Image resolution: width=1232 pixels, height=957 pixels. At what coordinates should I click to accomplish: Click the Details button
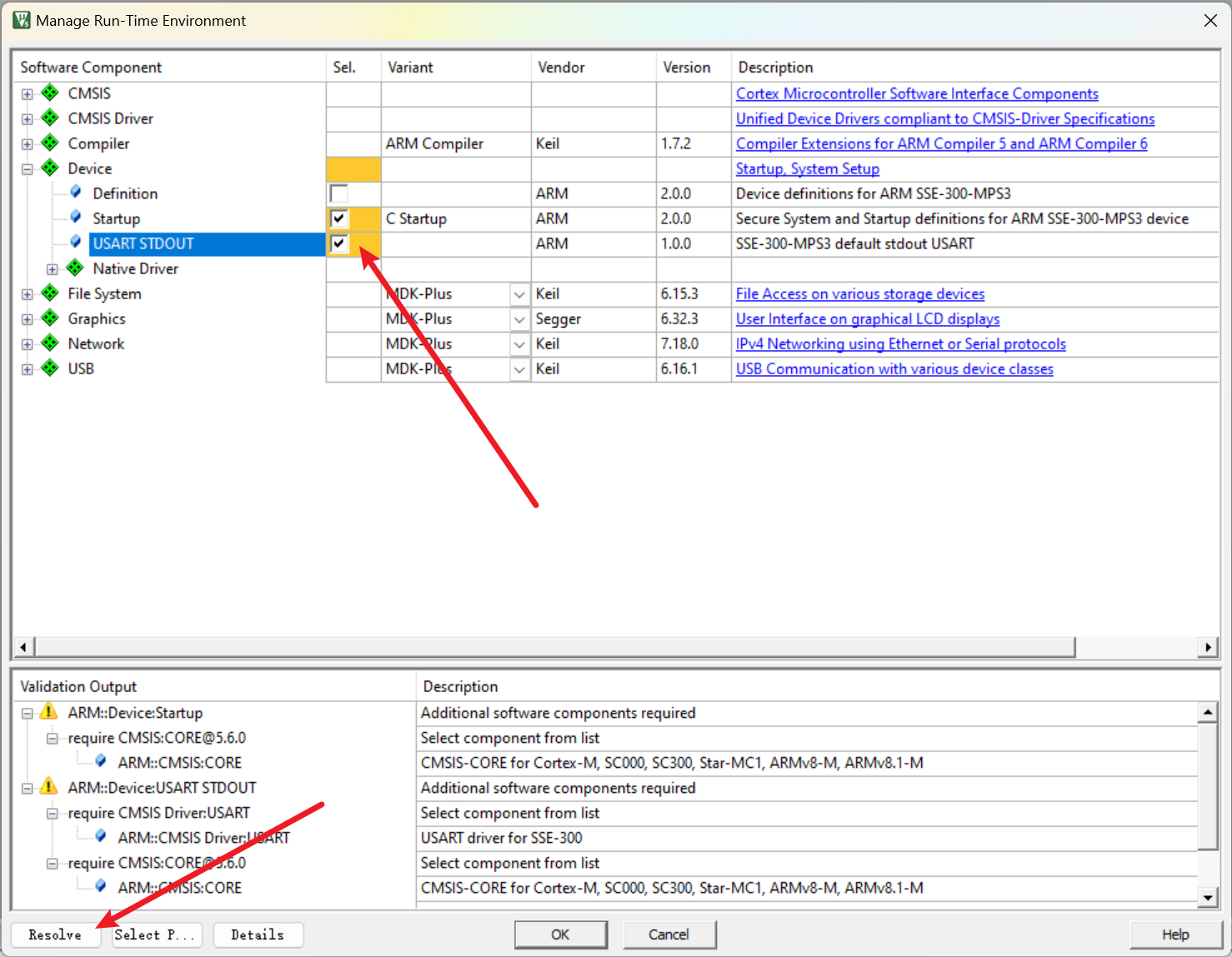(x=258, y=934)
